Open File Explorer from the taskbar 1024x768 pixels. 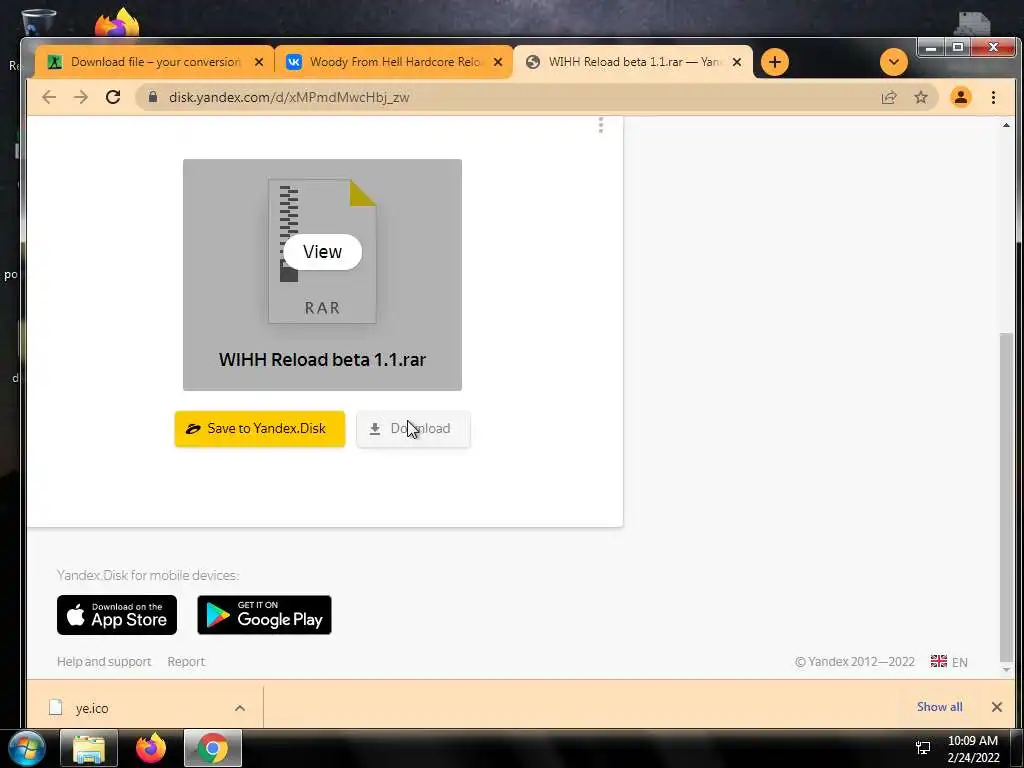point(89,749)
